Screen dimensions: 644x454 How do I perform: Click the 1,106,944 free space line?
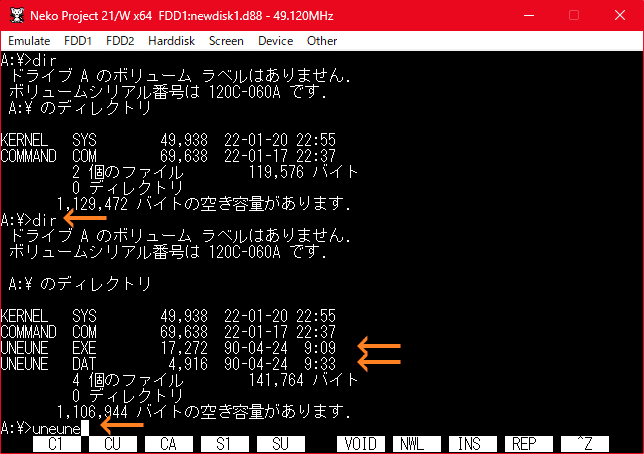click(204, 412)
